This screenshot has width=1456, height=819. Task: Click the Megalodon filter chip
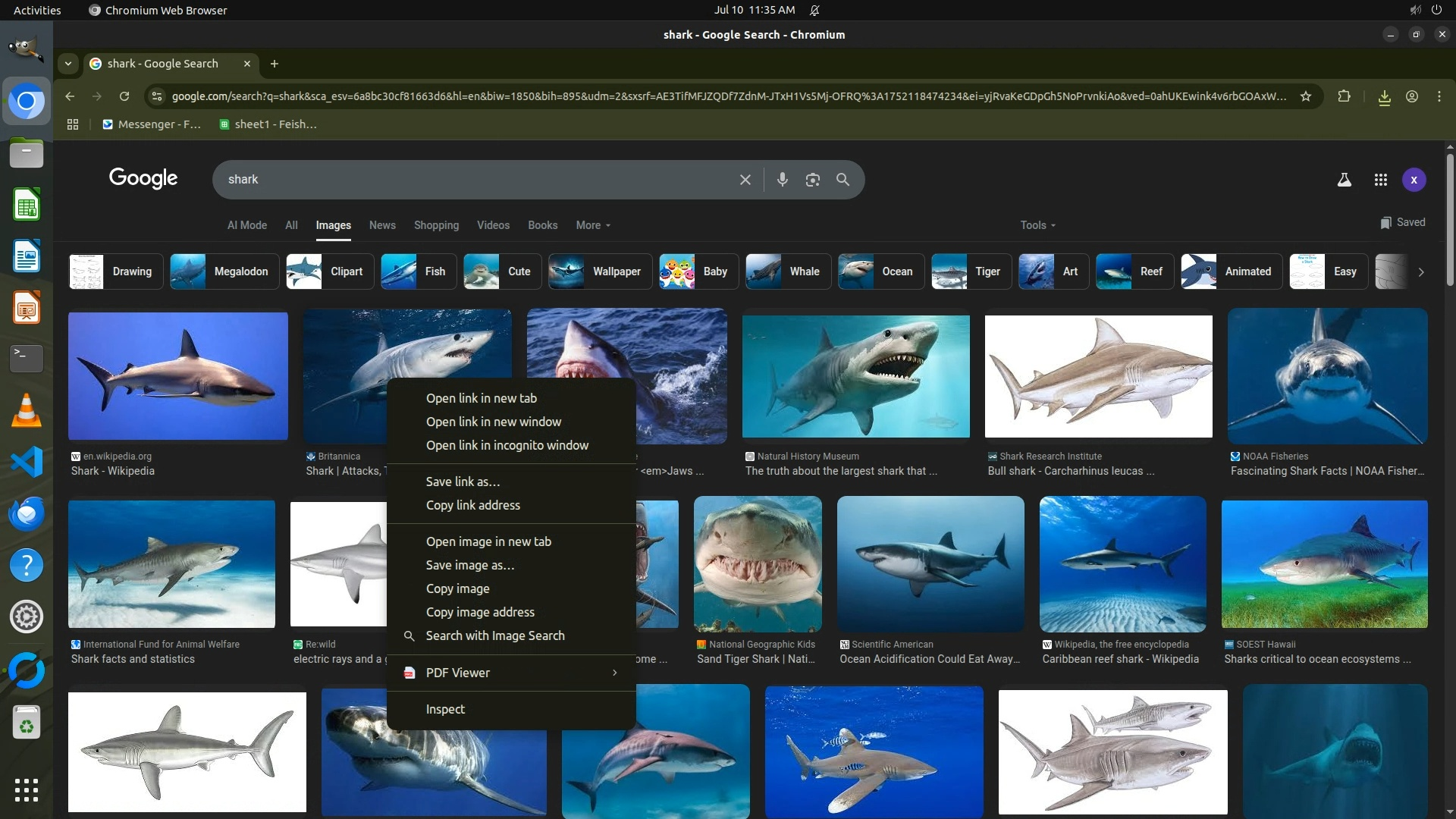[224, 271]
